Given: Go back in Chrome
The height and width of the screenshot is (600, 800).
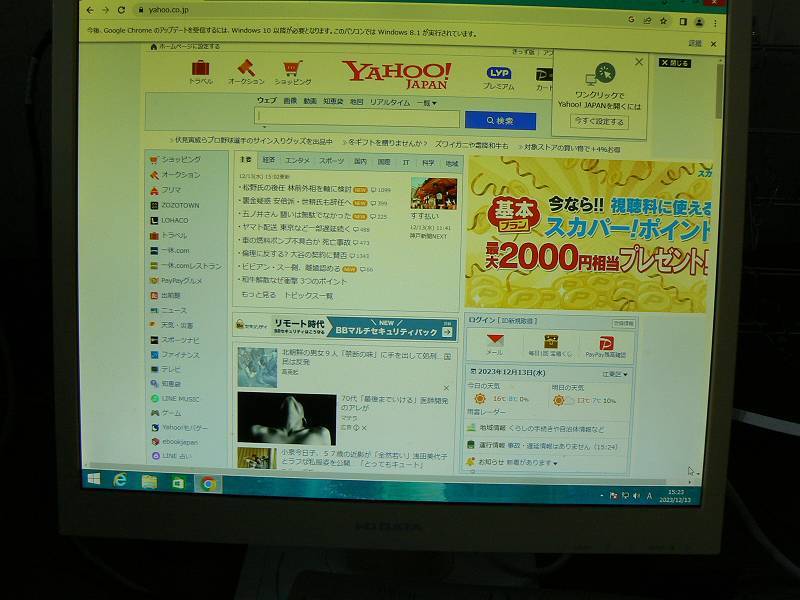Looking at the screenshot, I should tap(90, 10).
